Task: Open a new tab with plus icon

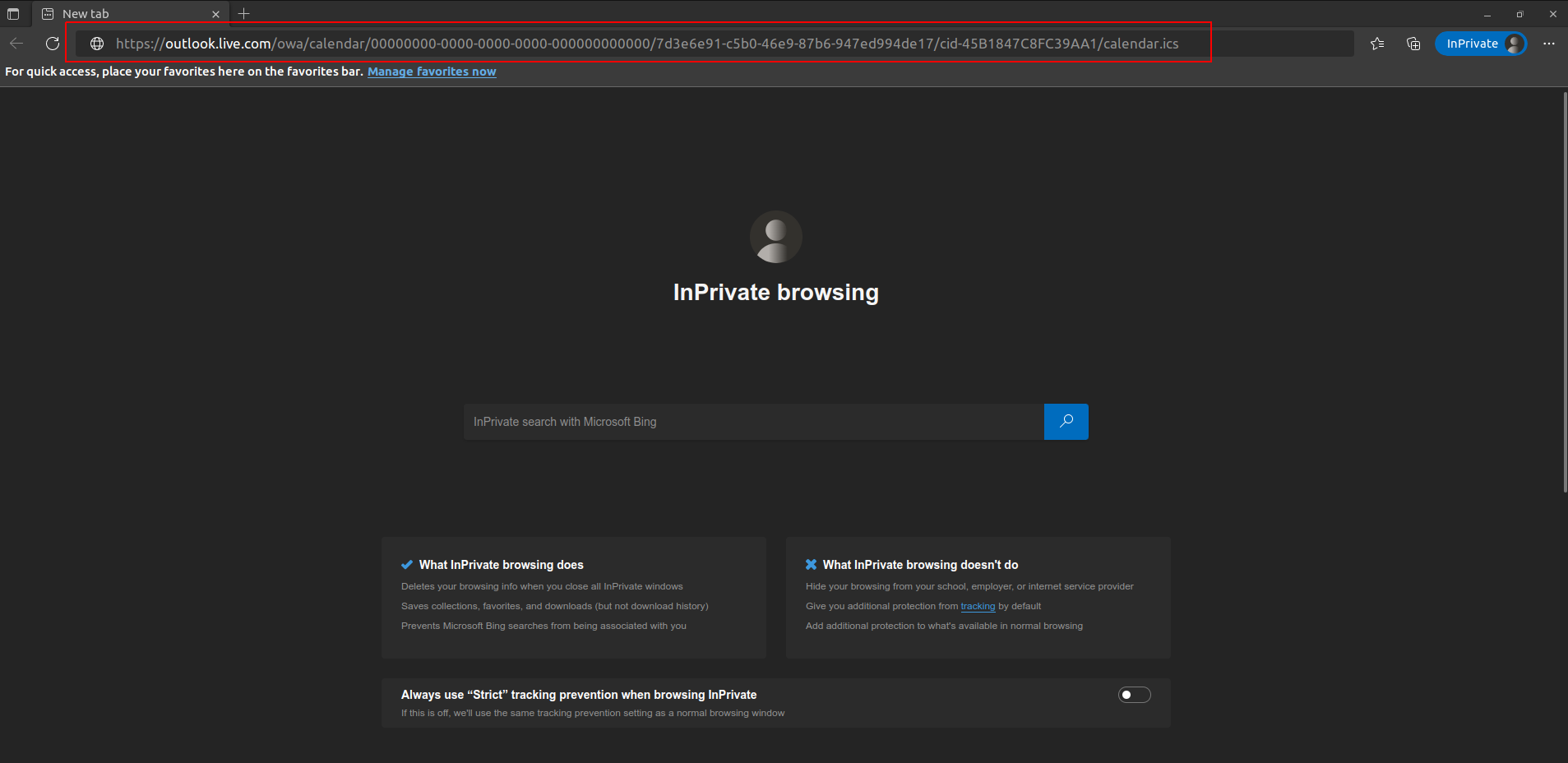Action: point(243,14)
